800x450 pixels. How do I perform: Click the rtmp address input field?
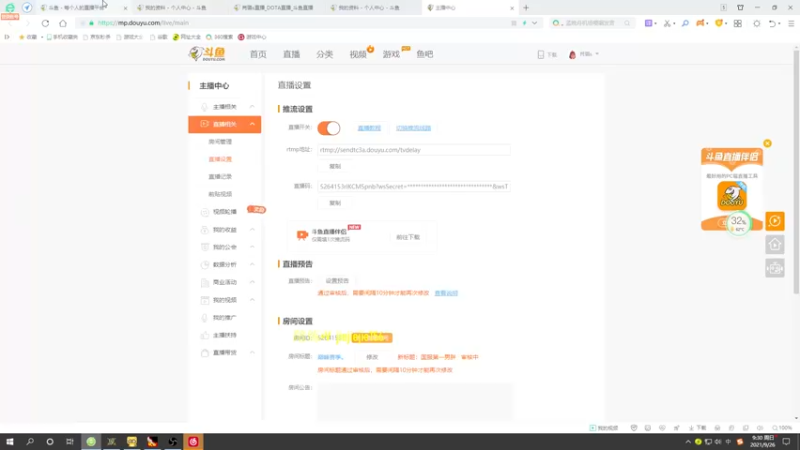pos(414,150)
